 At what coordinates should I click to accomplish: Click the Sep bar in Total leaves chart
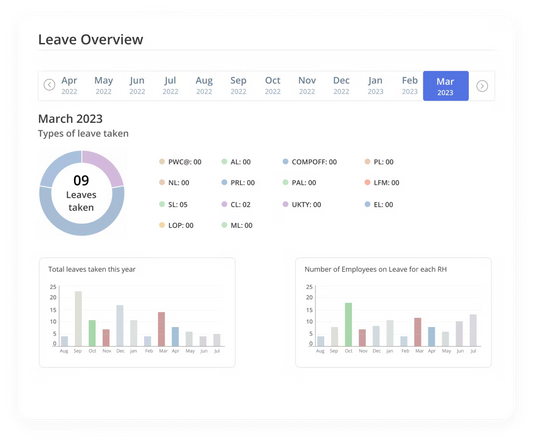click(78, 319)
